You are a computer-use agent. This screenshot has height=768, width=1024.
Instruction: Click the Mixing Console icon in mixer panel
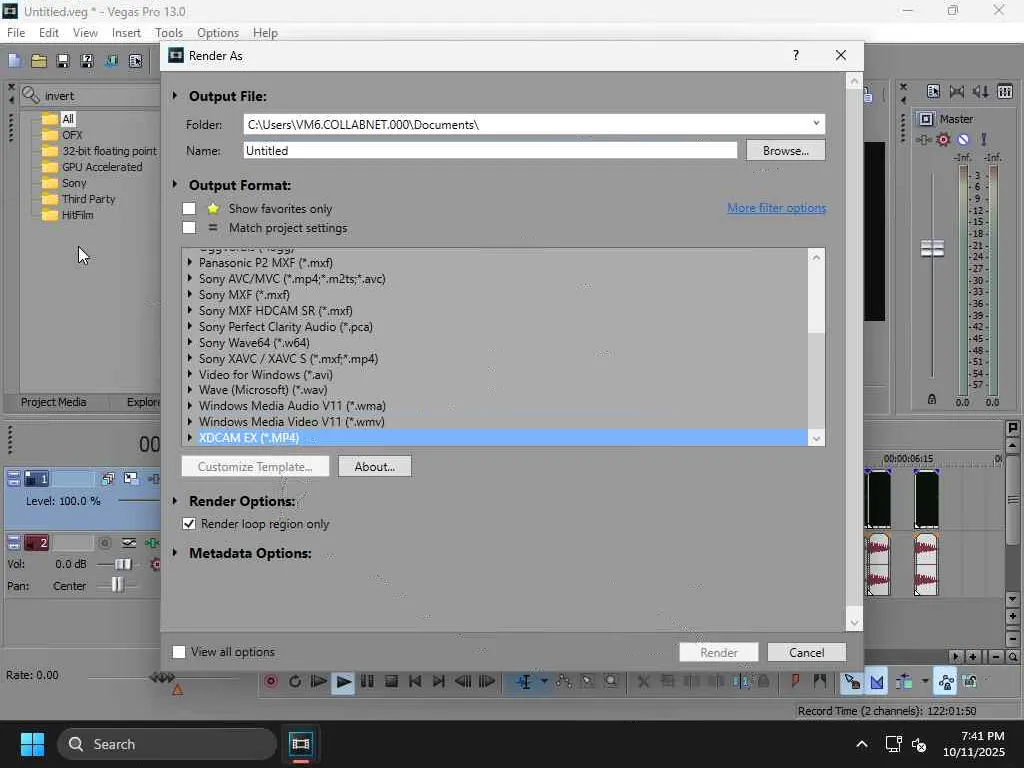[1005, 92]
